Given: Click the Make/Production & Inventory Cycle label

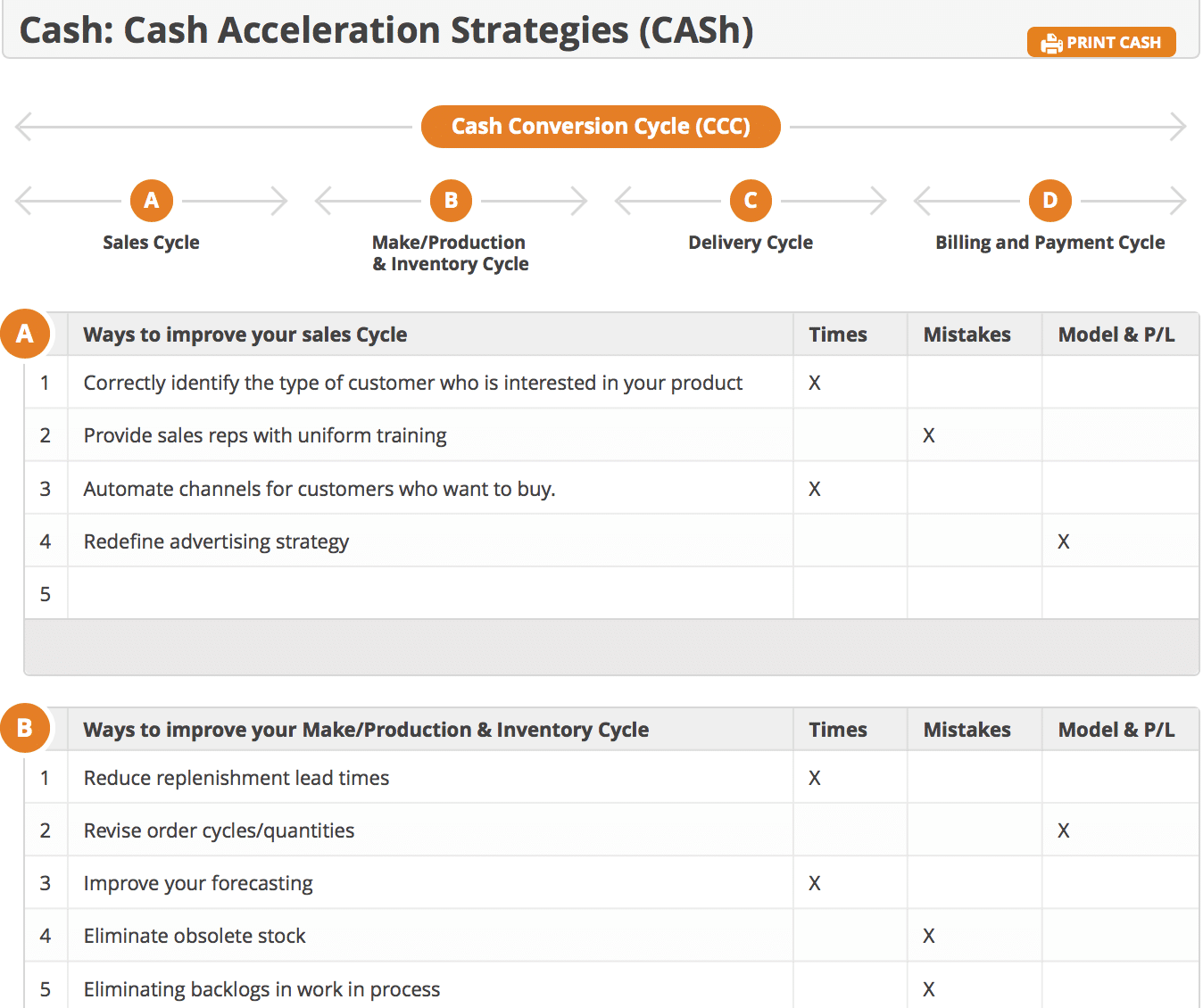Looking at the screenshot, I should [451, 253].
